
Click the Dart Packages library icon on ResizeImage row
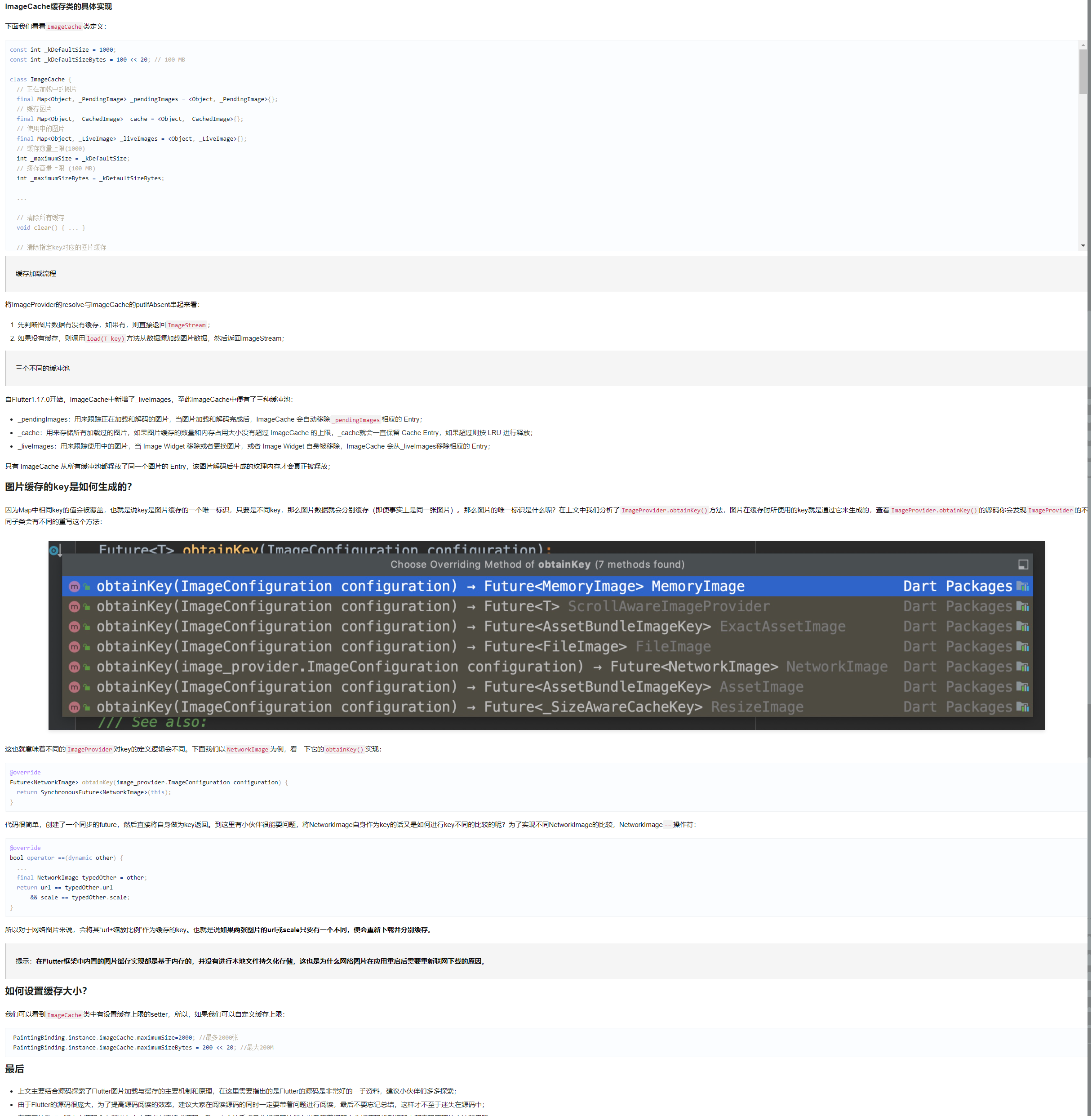click(1023, 707)
